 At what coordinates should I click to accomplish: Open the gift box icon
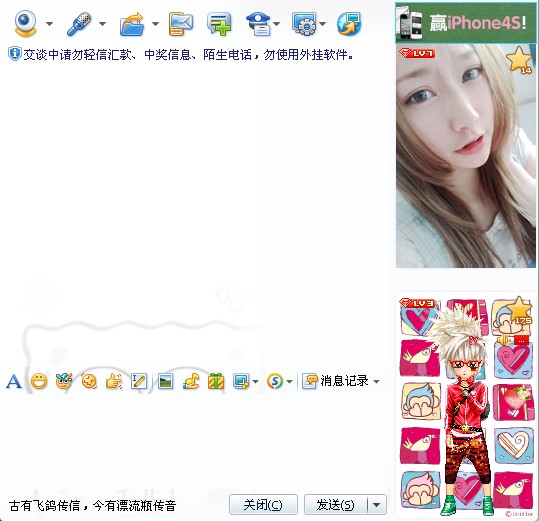point(216,381)
